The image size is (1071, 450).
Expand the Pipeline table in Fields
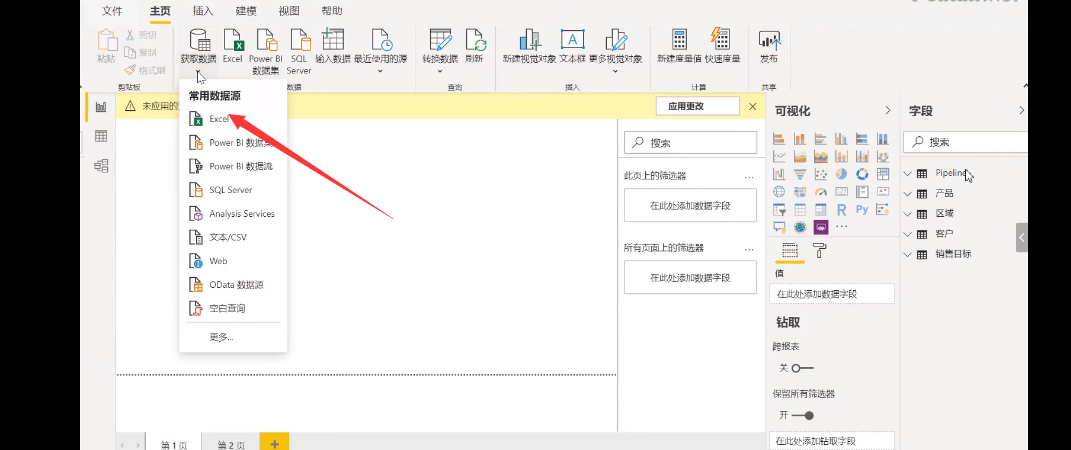tap(907, 173)
